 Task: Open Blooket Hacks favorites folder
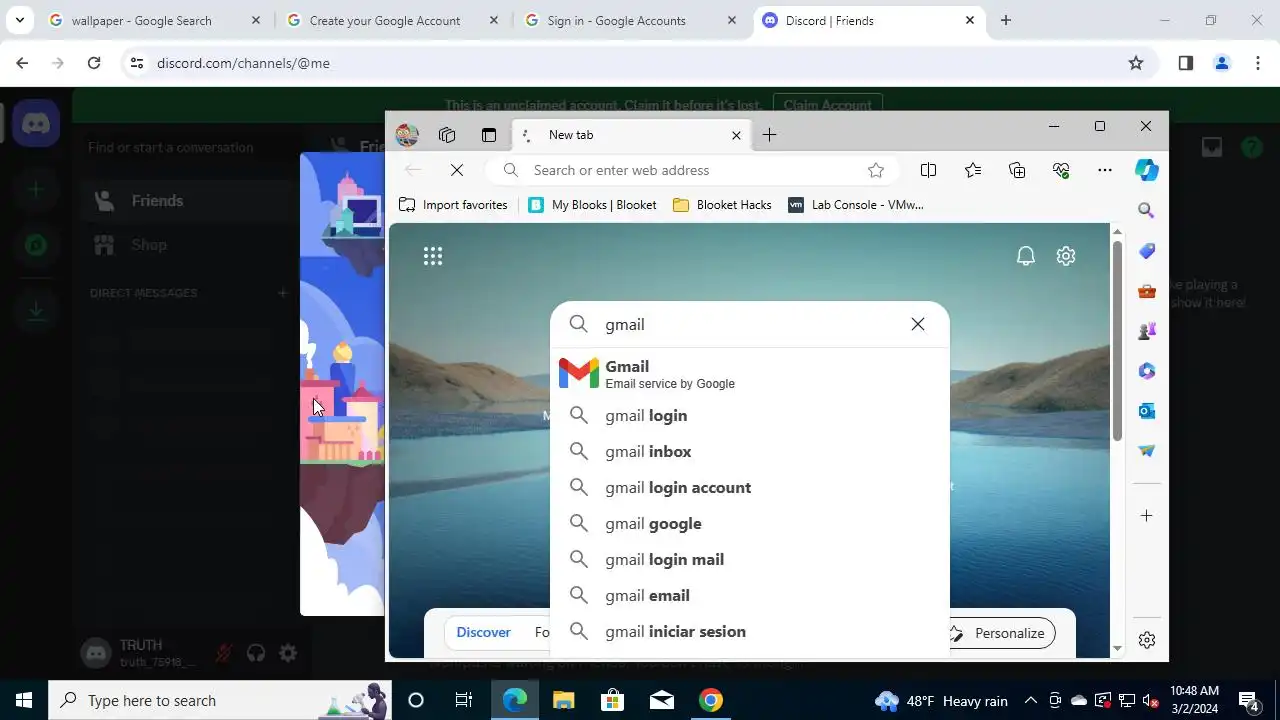point(722,205)
